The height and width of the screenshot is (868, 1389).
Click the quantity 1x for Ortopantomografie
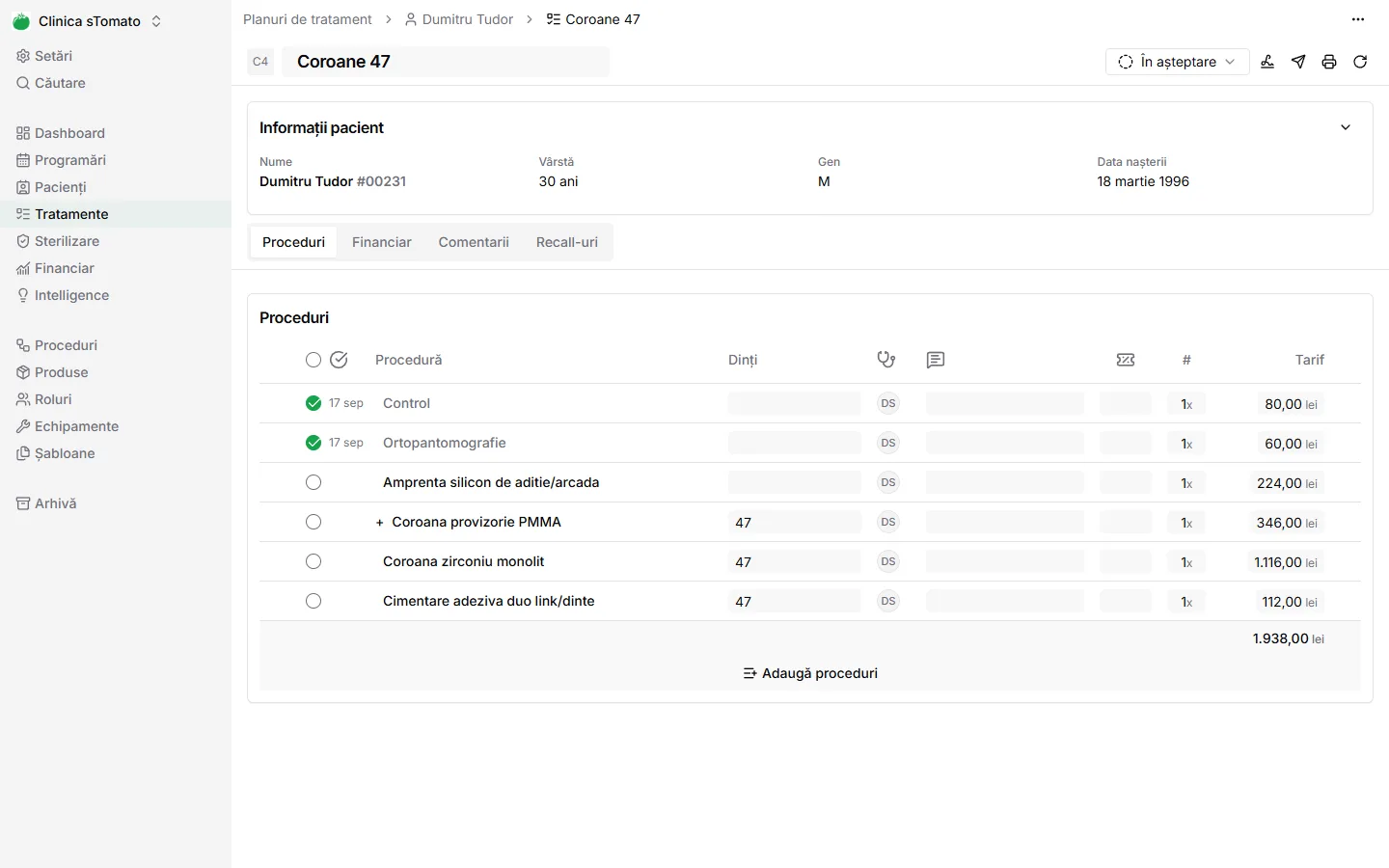[1186, 444]
